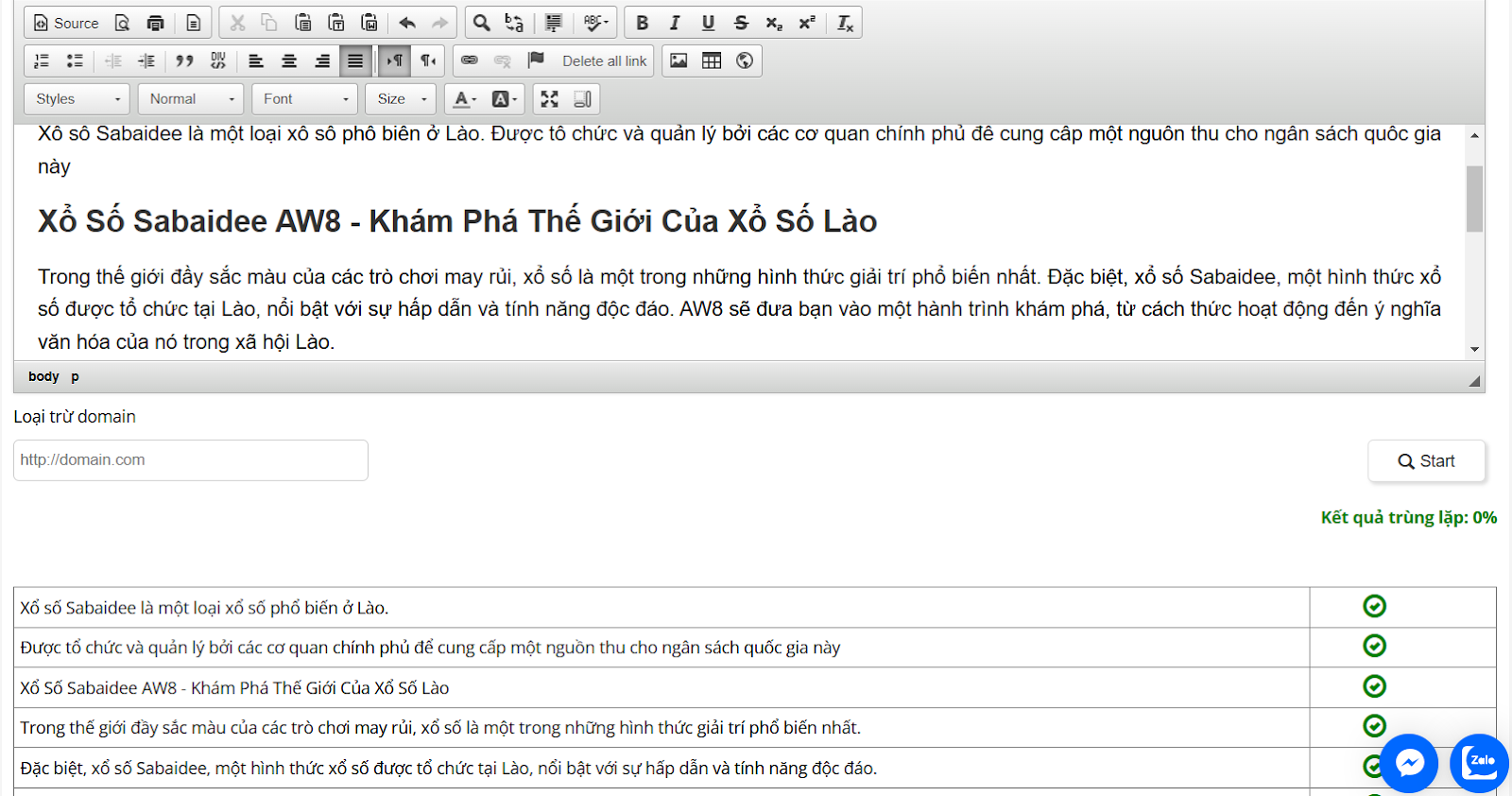Screen dimensions: 1512x796
Task: Open the Replace tool icon
Action: 514,23
